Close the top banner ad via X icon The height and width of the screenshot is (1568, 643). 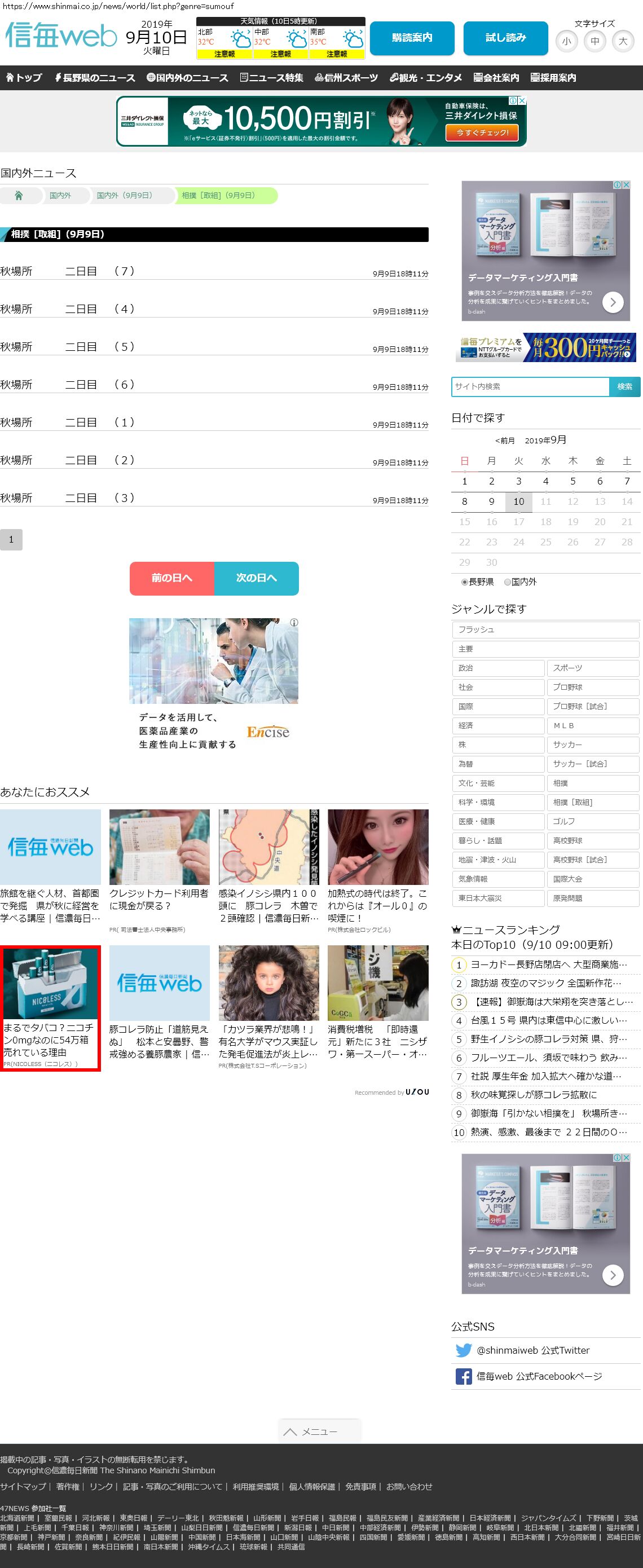coord(522,101)
